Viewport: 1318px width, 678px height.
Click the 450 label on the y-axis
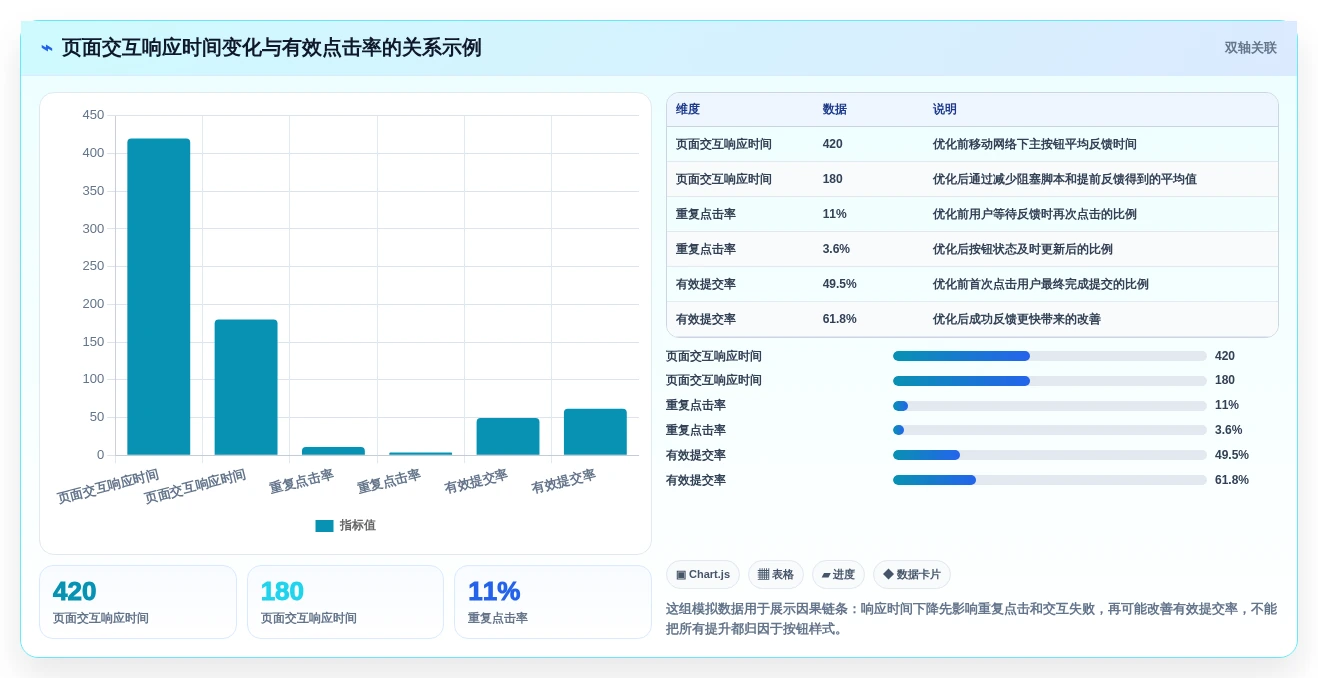pyautogui.click(x=93, y=115)
